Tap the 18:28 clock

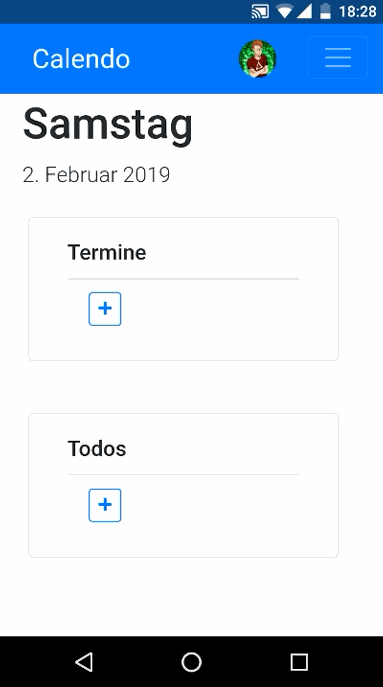358,11
